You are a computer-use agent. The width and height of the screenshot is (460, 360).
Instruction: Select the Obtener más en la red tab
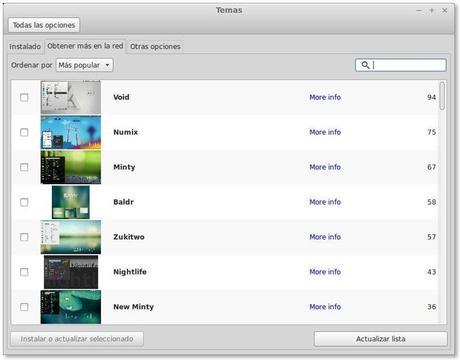click(85, 46)
